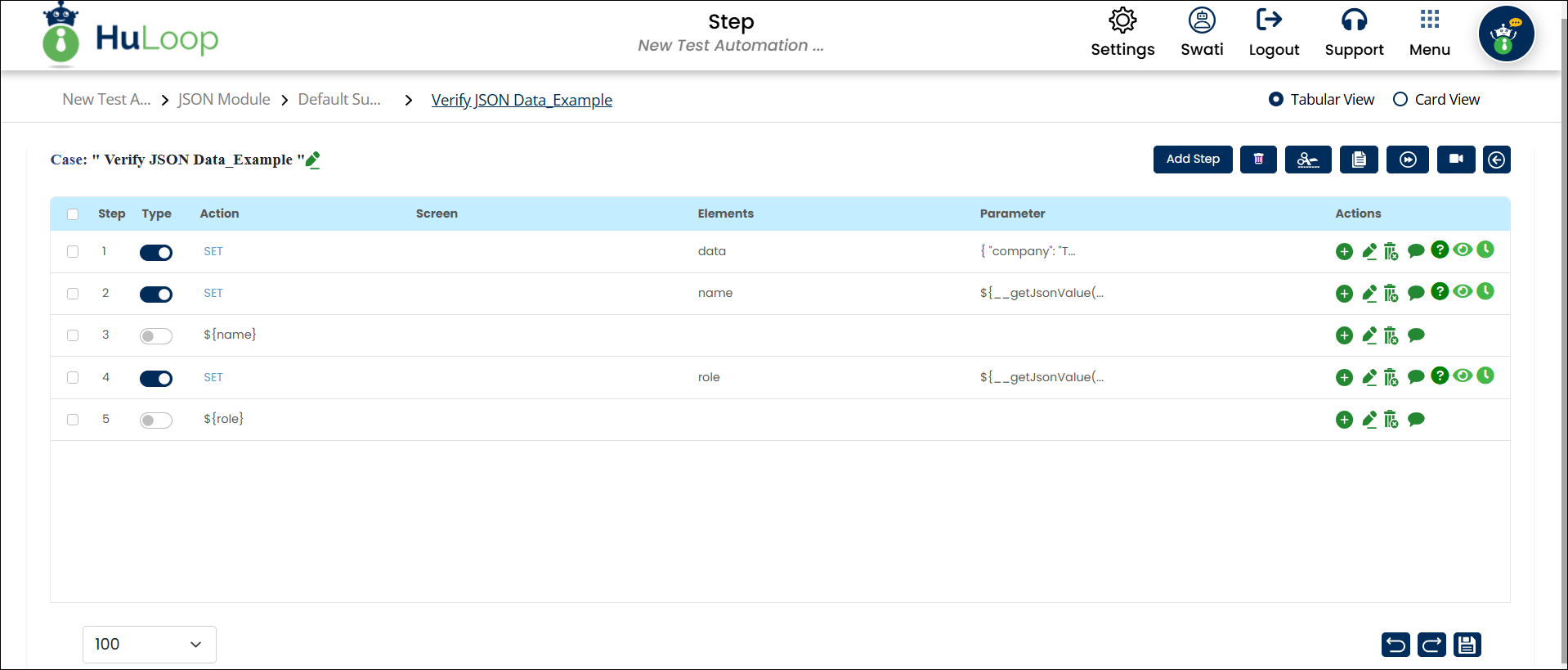Viewport: 1568px width, 670px height.
Task: Click the clock icon on step 4
Action: [x=1485, y=375]
